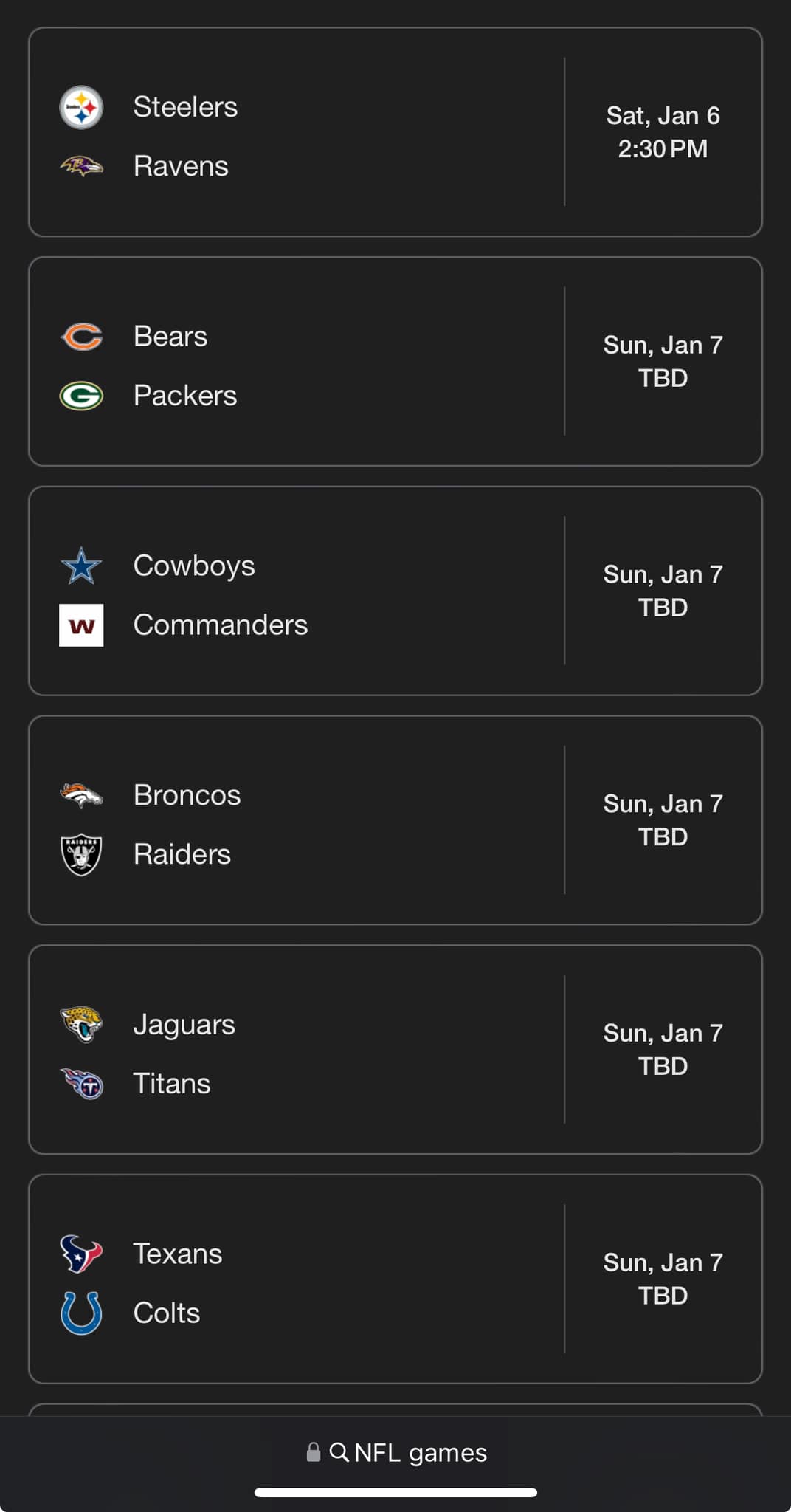Tap the home indicator bar
The width and height of the screenshot is (791, 1512).
pyautogui.click(x=395, y=1493)
